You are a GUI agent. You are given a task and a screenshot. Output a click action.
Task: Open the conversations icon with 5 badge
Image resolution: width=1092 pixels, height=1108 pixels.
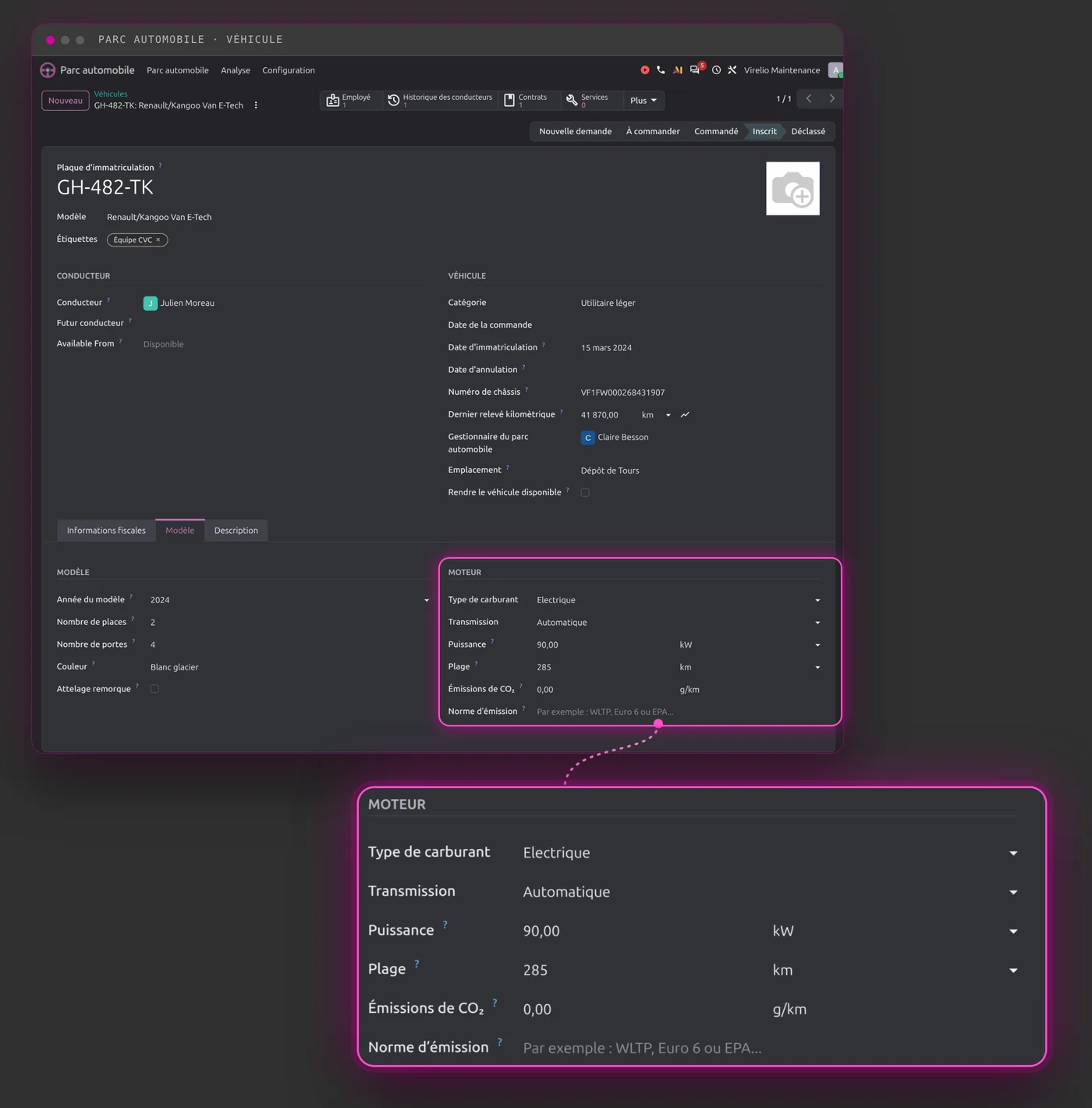[x=696, y=69]
